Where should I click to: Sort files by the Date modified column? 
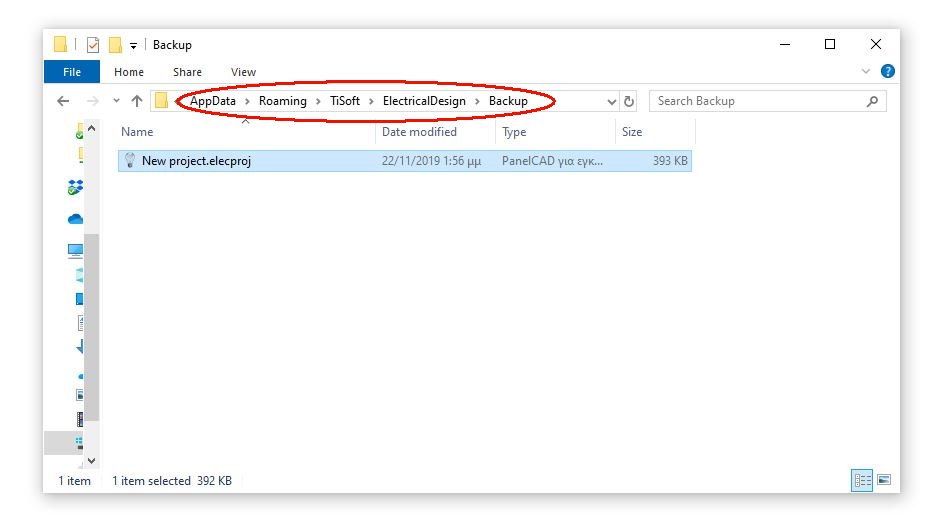click(419, 132)
